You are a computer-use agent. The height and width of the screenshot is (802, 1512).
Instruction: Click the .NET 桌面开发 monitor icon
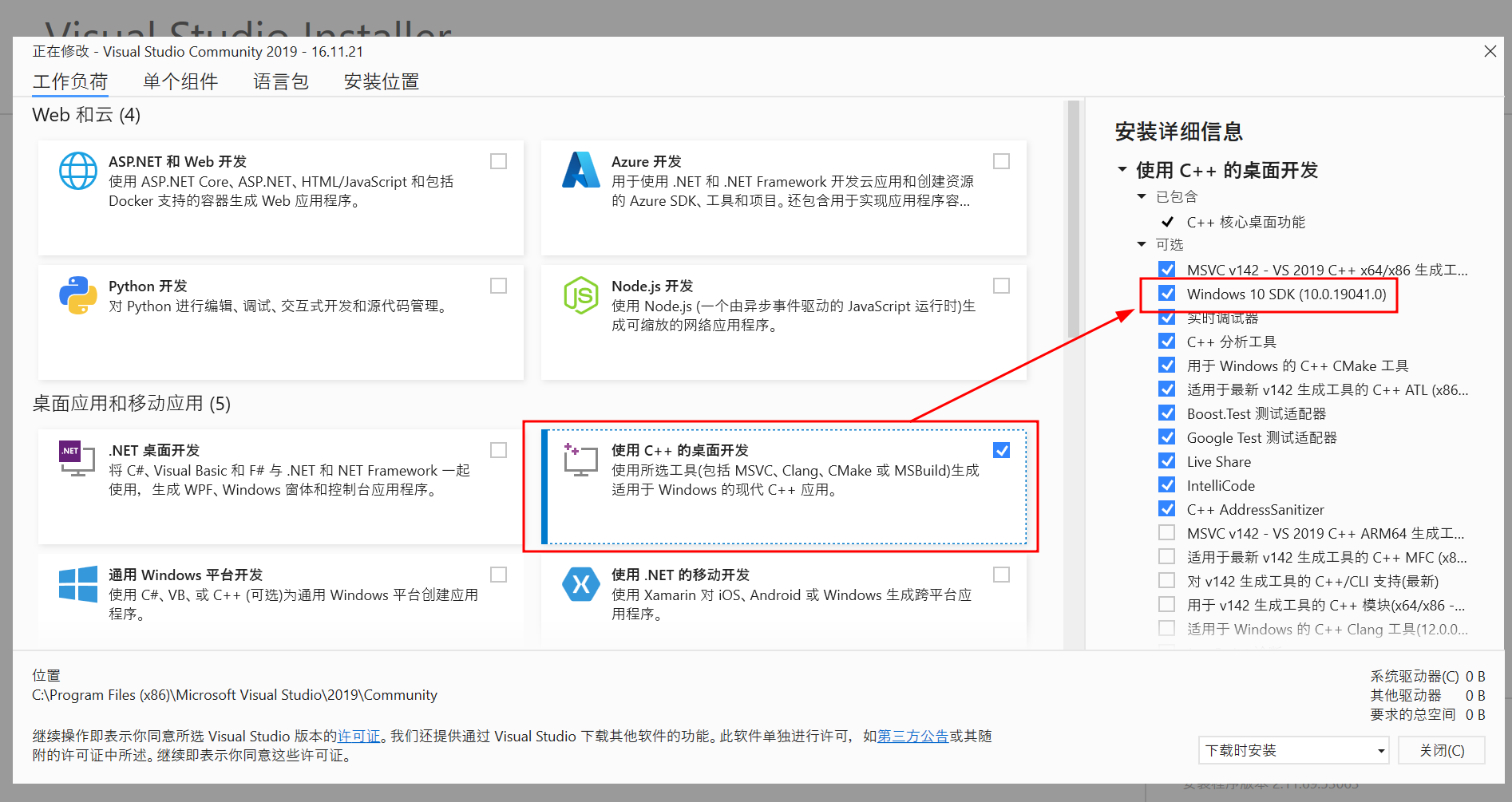click(x=77, y=459)
